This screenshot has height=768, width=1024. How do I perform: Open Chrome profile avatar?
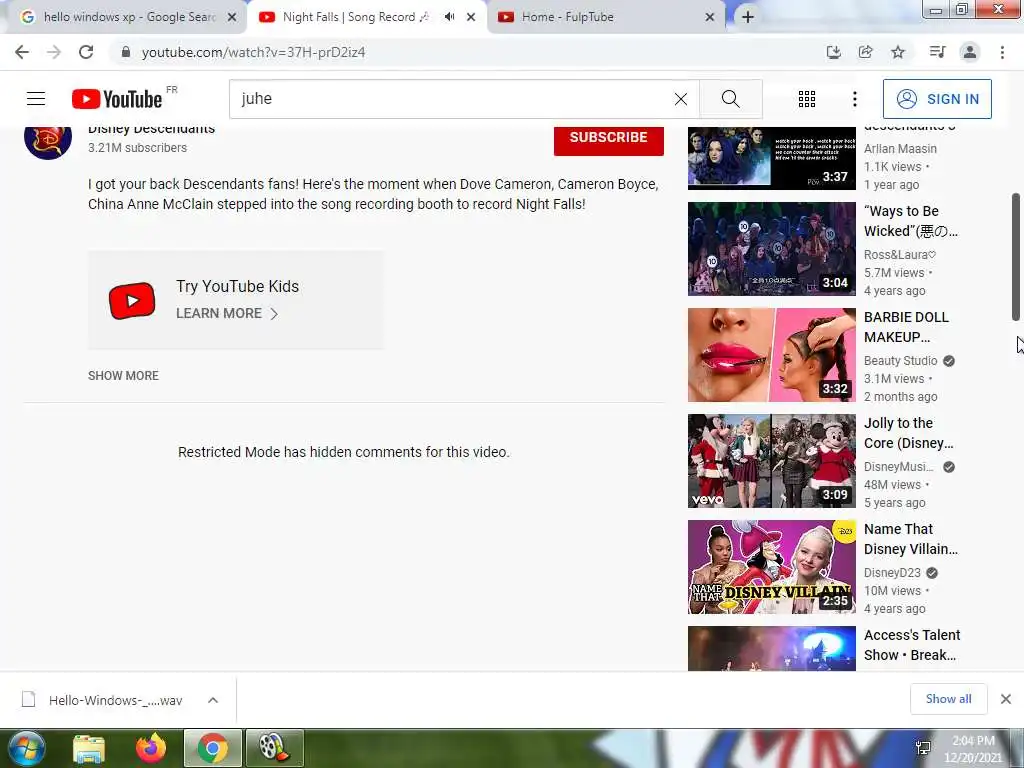click(x=970, y=52)
